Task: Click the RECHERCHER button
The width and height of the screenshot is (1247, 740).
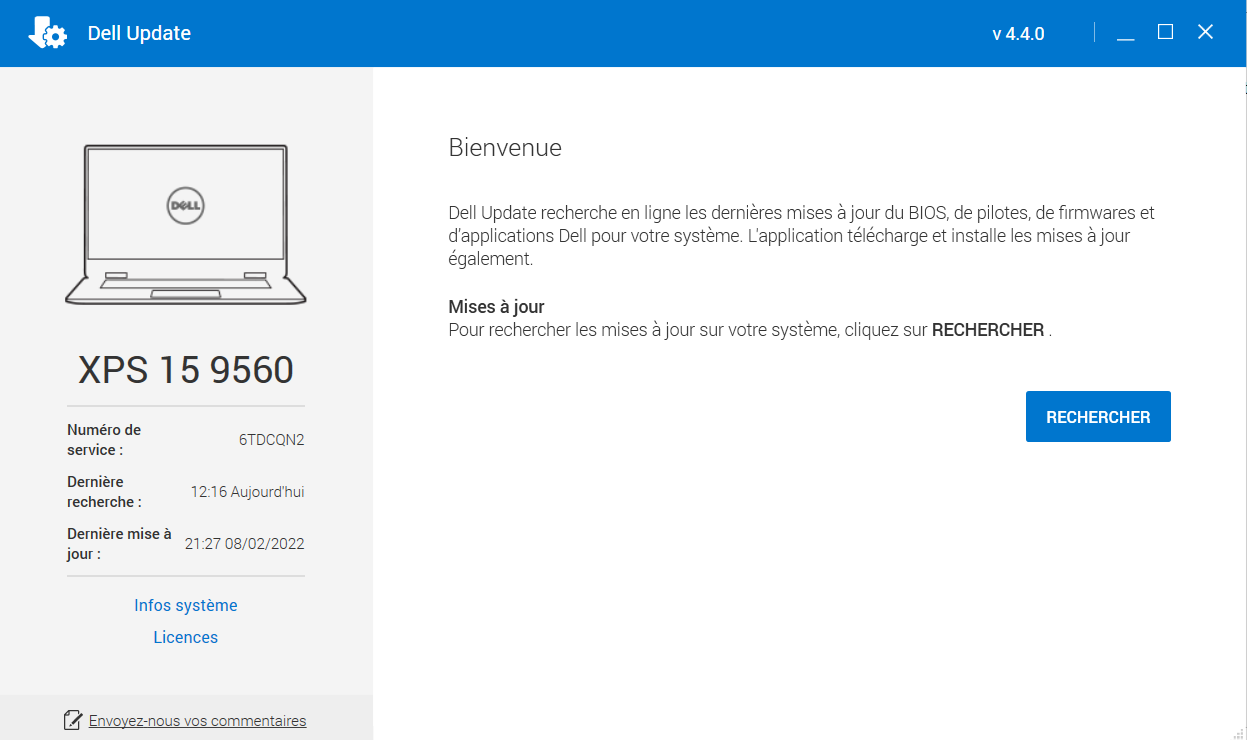Action: 1098,416
